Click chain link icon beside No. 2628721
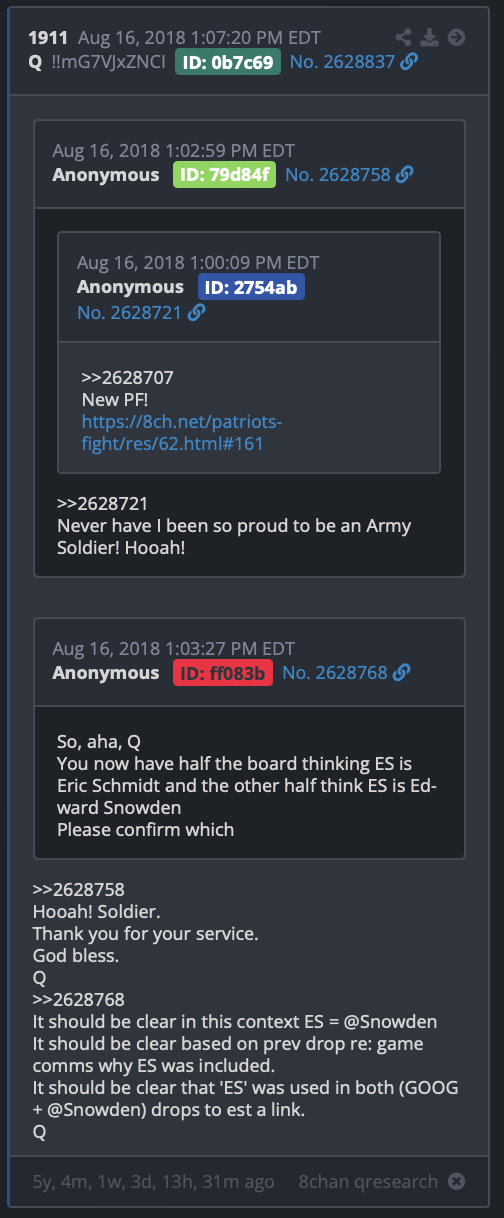 [196, 313]
